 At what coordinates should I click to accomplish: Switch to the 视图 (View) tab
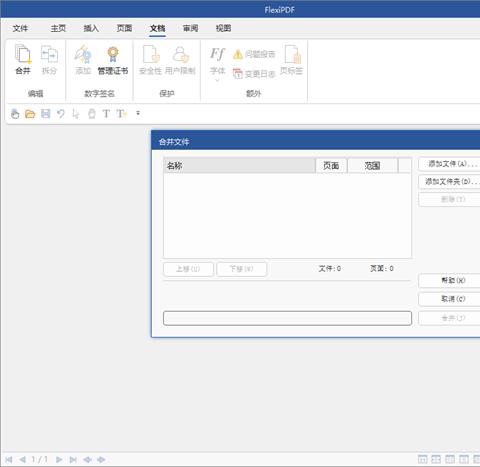coord(223,28)
